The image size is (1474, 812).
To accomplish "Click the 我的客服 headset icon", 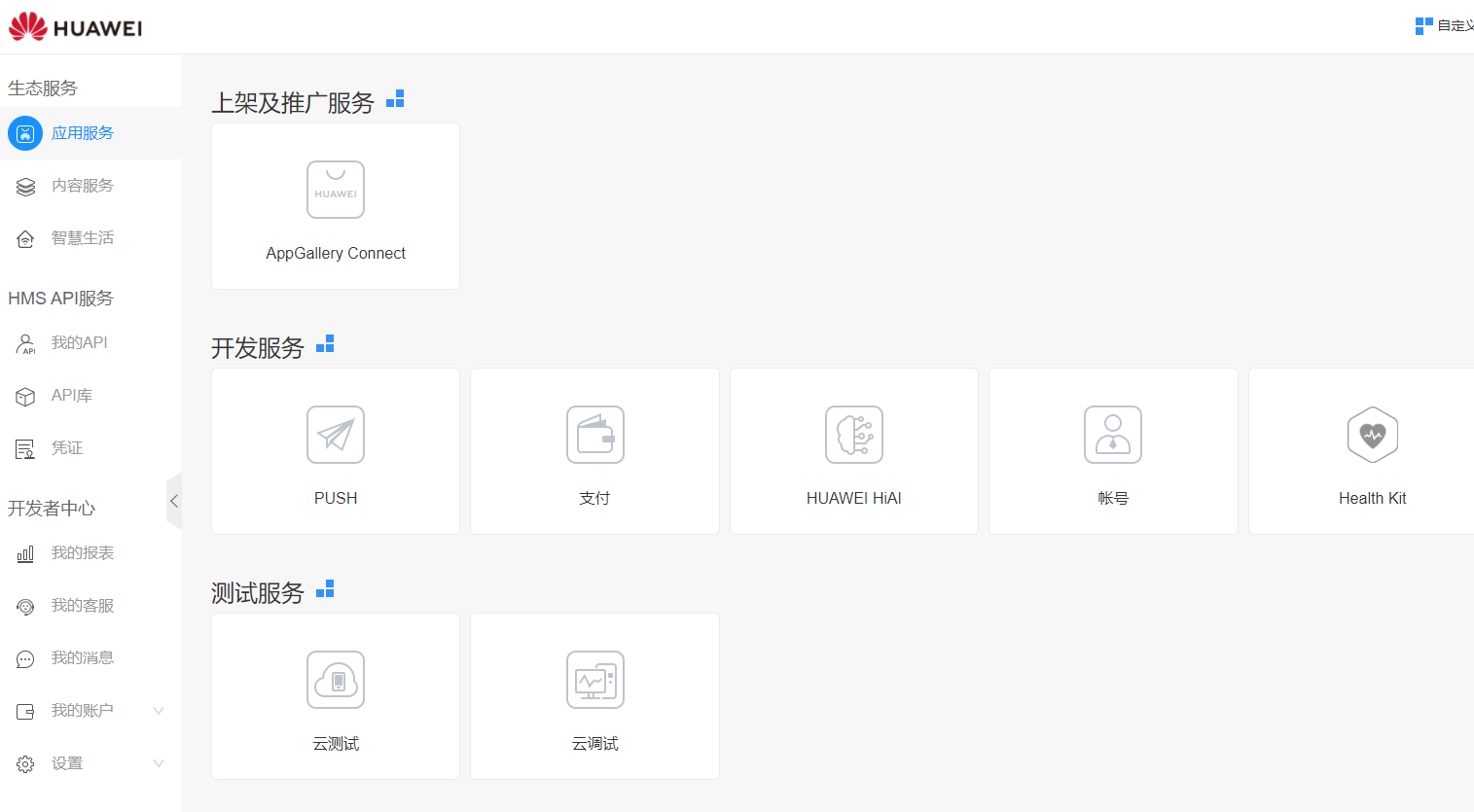I will (x=25, y=606).
